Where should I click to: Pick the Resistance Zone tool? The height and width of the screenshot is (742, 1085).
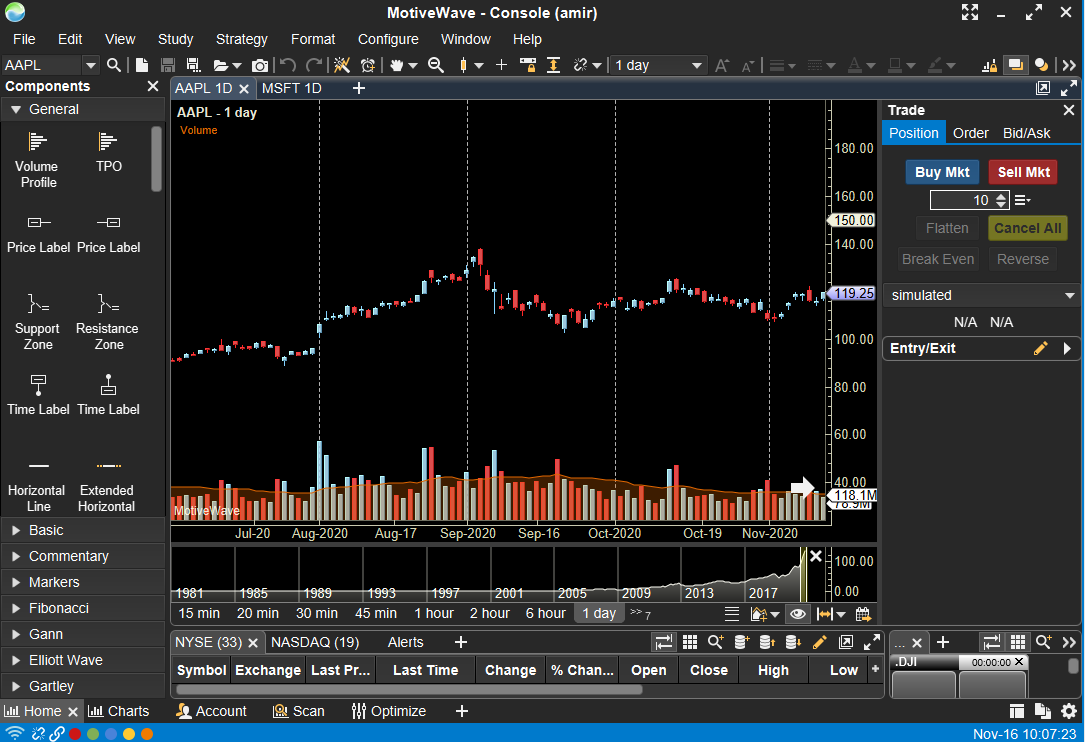[107, 322]
